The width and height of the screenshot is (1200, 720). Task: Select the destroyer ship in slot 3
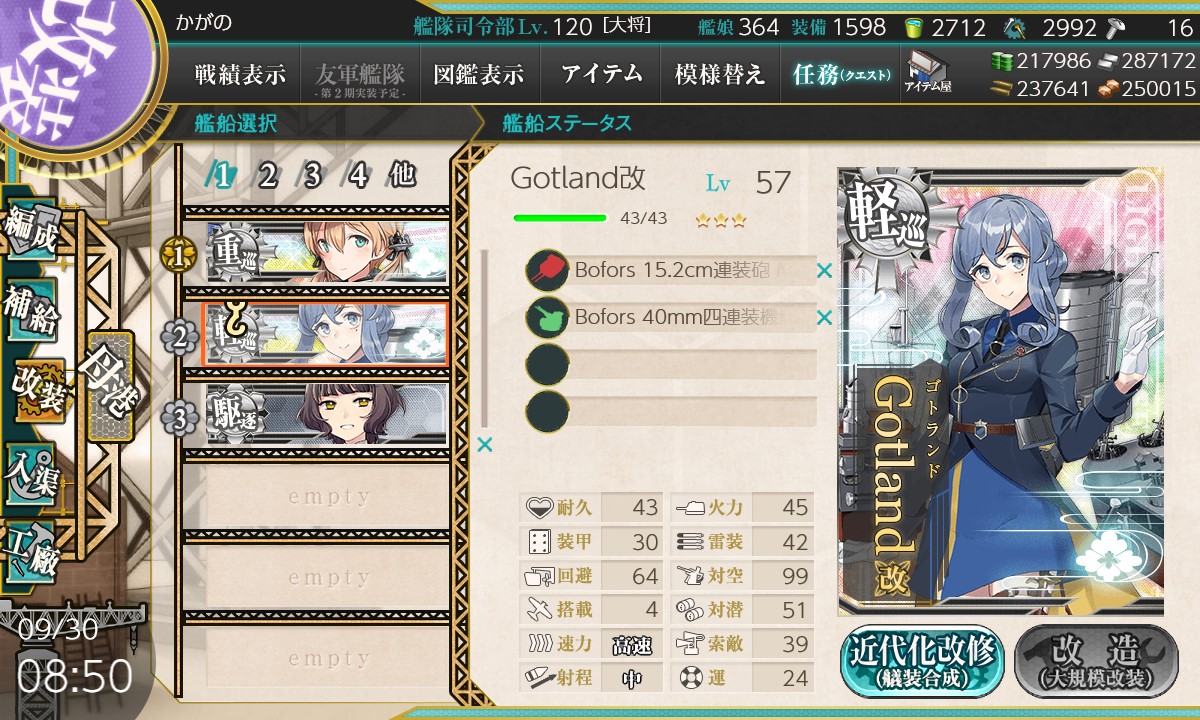[x=327, y=413]
